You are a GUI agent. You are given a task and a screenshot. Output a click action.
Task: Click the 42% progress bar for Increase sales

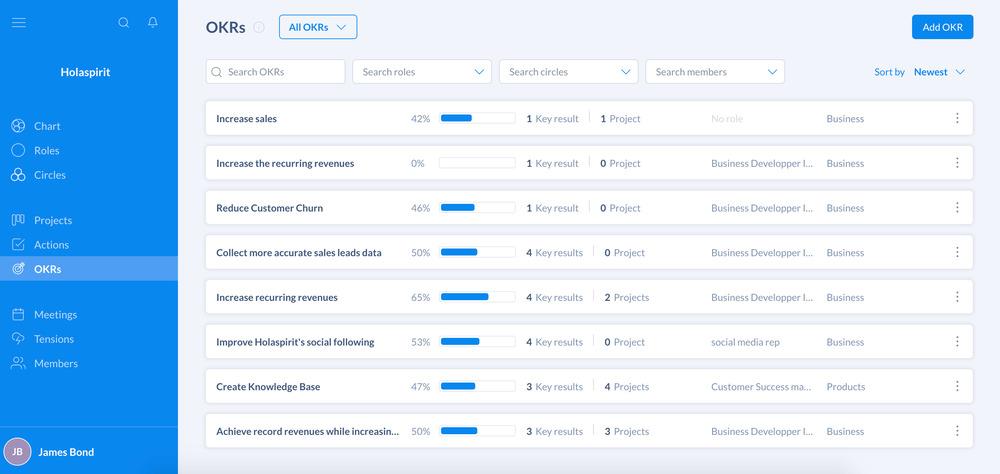(x=477, y=118)
